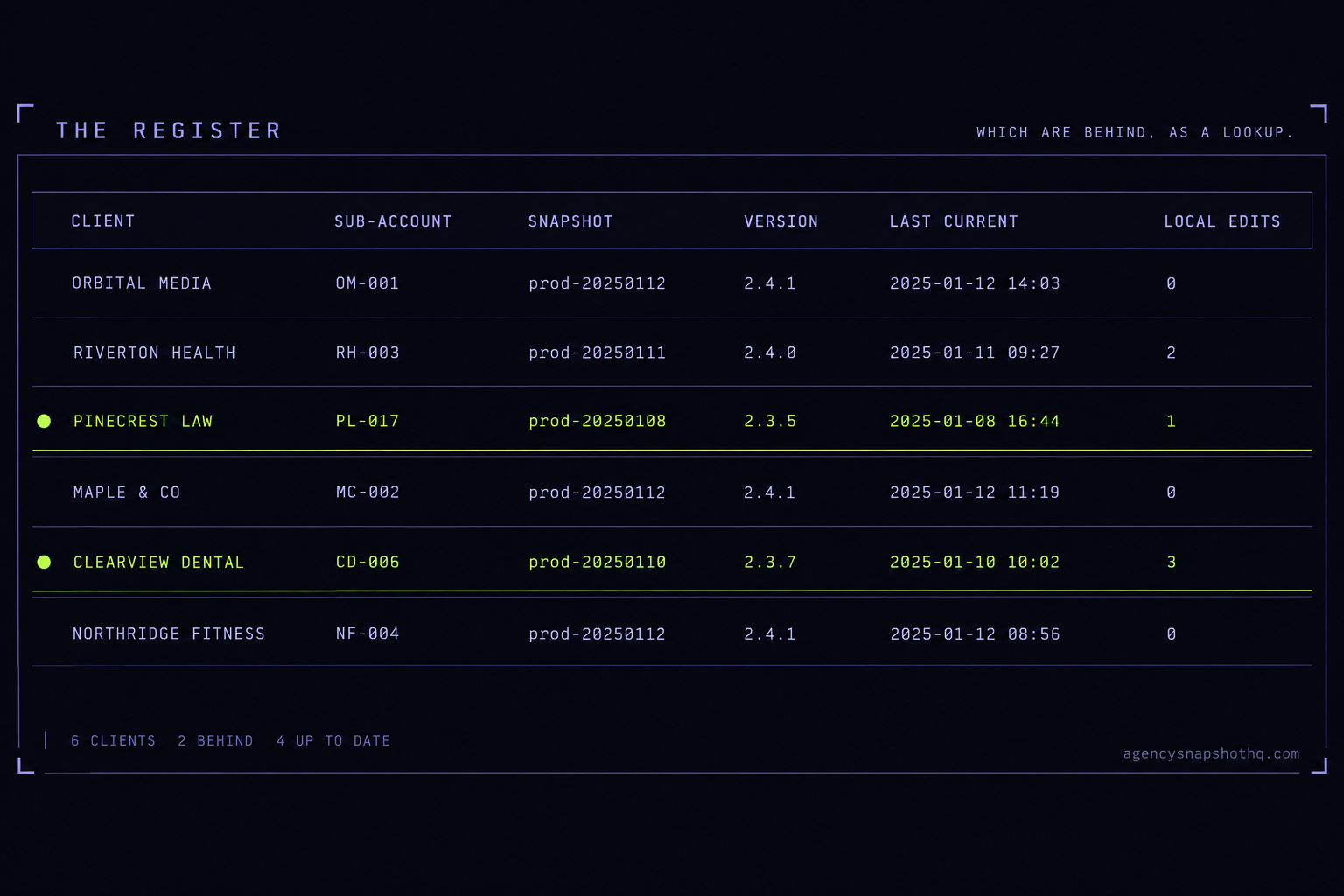Screen dimensions: 1344x896
Task: Click the NORTHRIDGE FITNESS client name
Action: tap(169, 633)
